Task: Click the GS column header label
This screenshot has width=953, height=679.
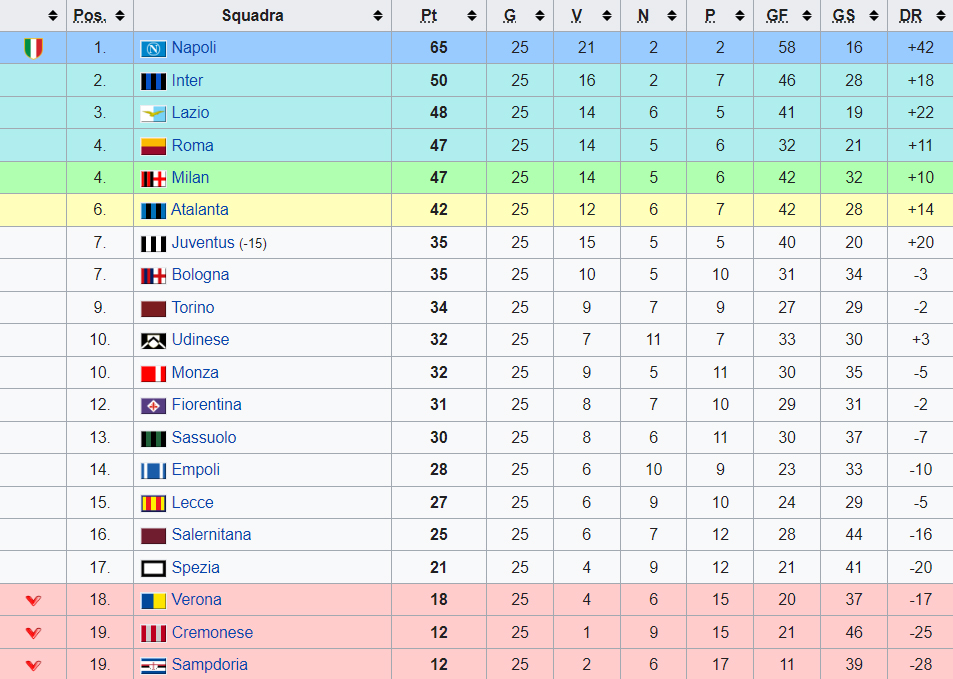Action: pyautogui.click(x=843, y=16)
